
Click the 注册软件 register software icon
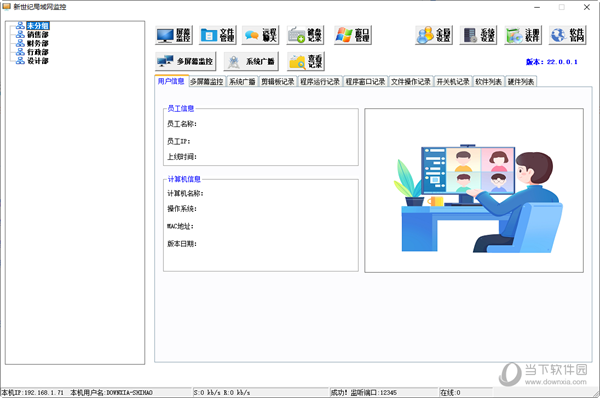coord(523,35)
